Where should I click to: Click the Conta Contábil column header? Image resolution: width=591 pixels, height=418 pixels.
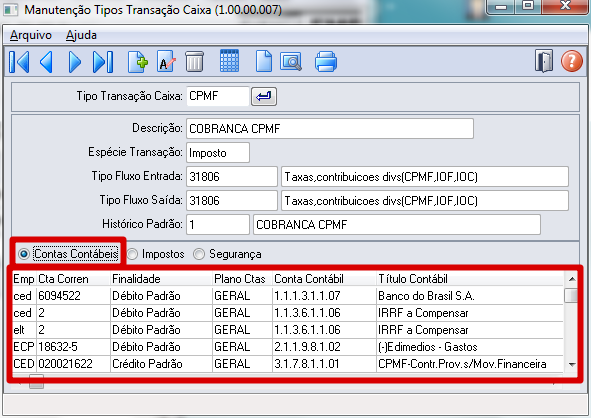coord(324,279)
